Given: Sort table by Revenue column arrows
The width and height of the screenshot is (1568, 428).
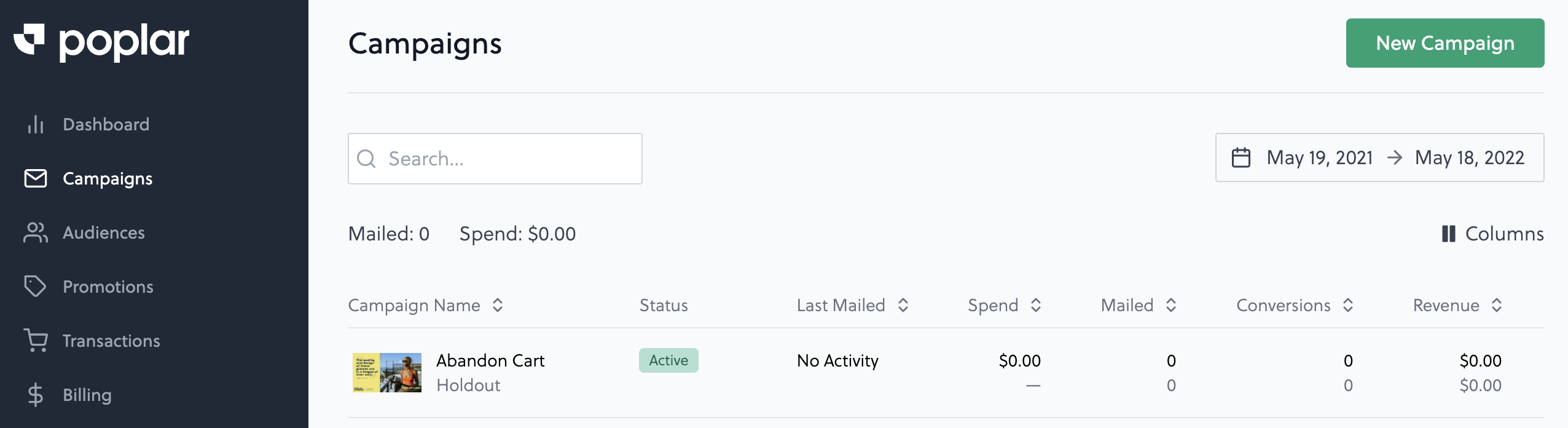Looking at the screenshot, I should click(x=1497, y=305).
